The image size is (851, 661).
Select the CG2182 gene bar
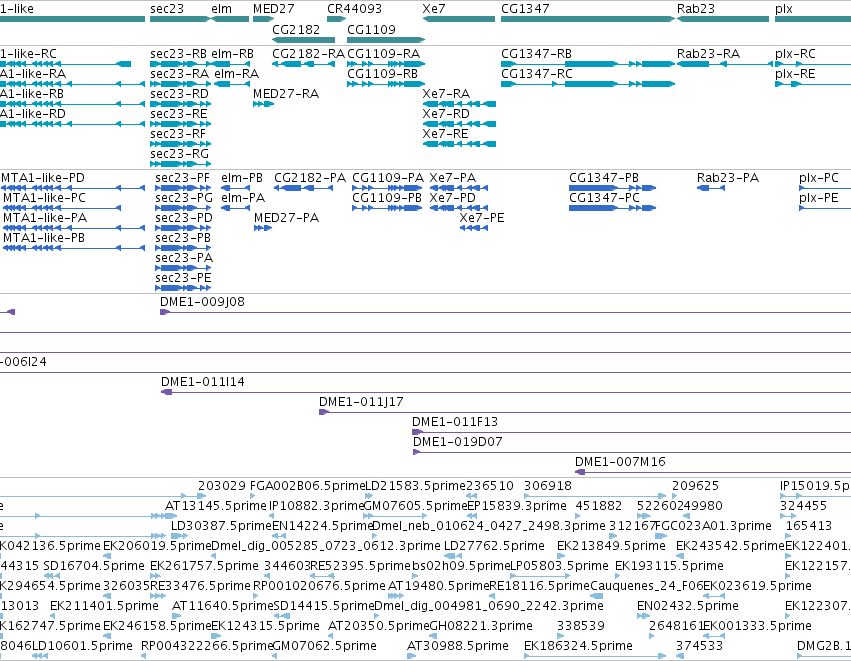point(303,40)
